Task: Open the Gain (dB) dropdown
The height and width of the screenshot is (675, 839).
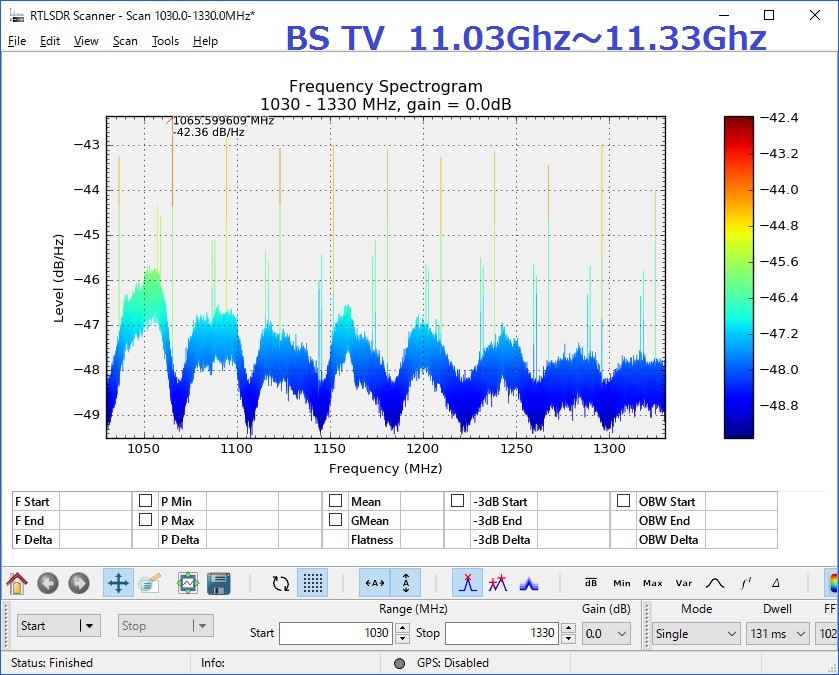Action: click(606, 634)
